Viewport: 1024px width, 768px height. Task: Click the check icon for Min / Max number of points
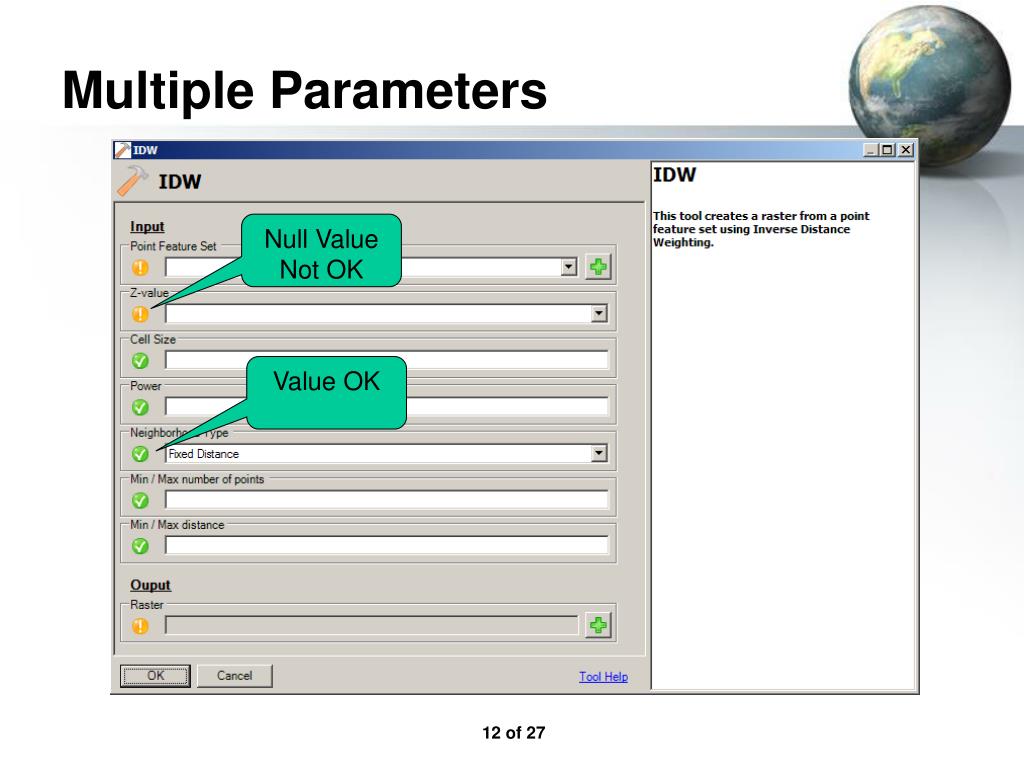(140, 500)
